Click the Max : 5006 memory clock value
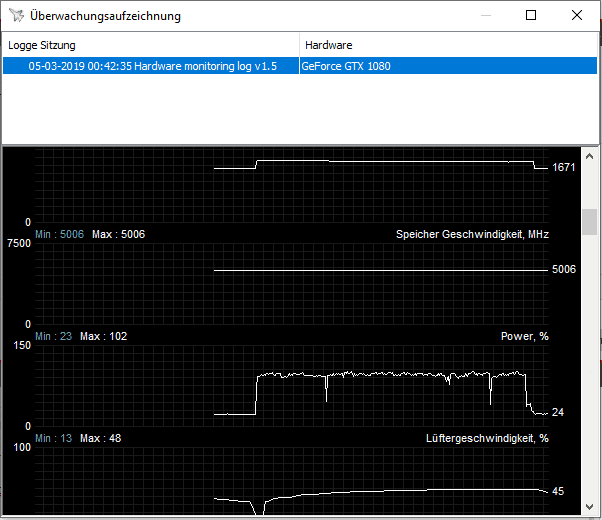Image resolution: width=602 pixels, height=520 pixels. pyautogui.click(x=118, y=234)
